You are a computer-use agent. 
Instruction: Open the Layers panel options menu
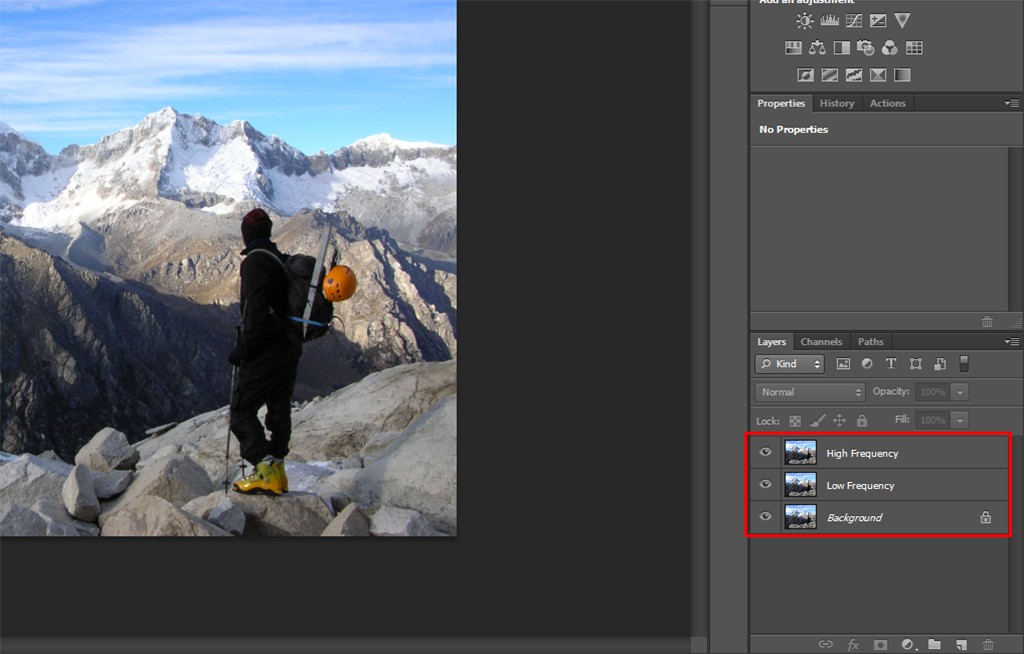pyautogui.click(x=1012, y=342)
